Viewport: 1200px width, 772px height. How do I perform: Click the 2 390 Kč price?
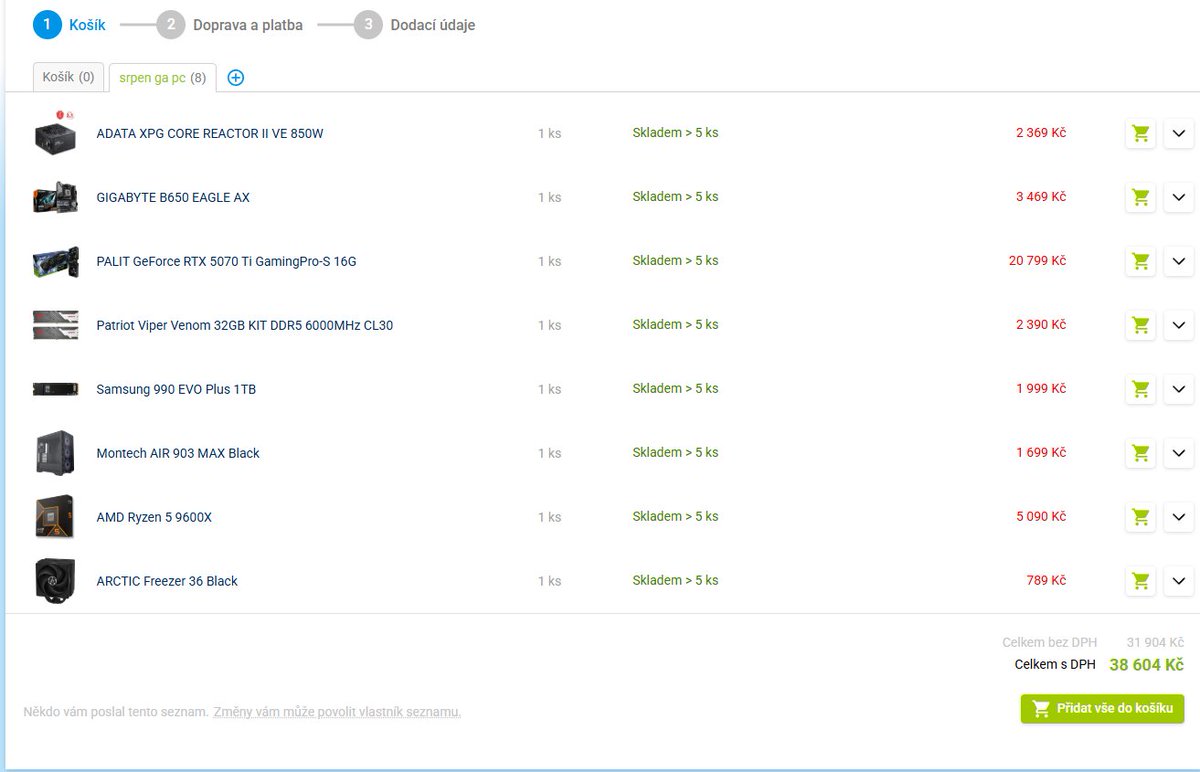tap(1041, 325)
